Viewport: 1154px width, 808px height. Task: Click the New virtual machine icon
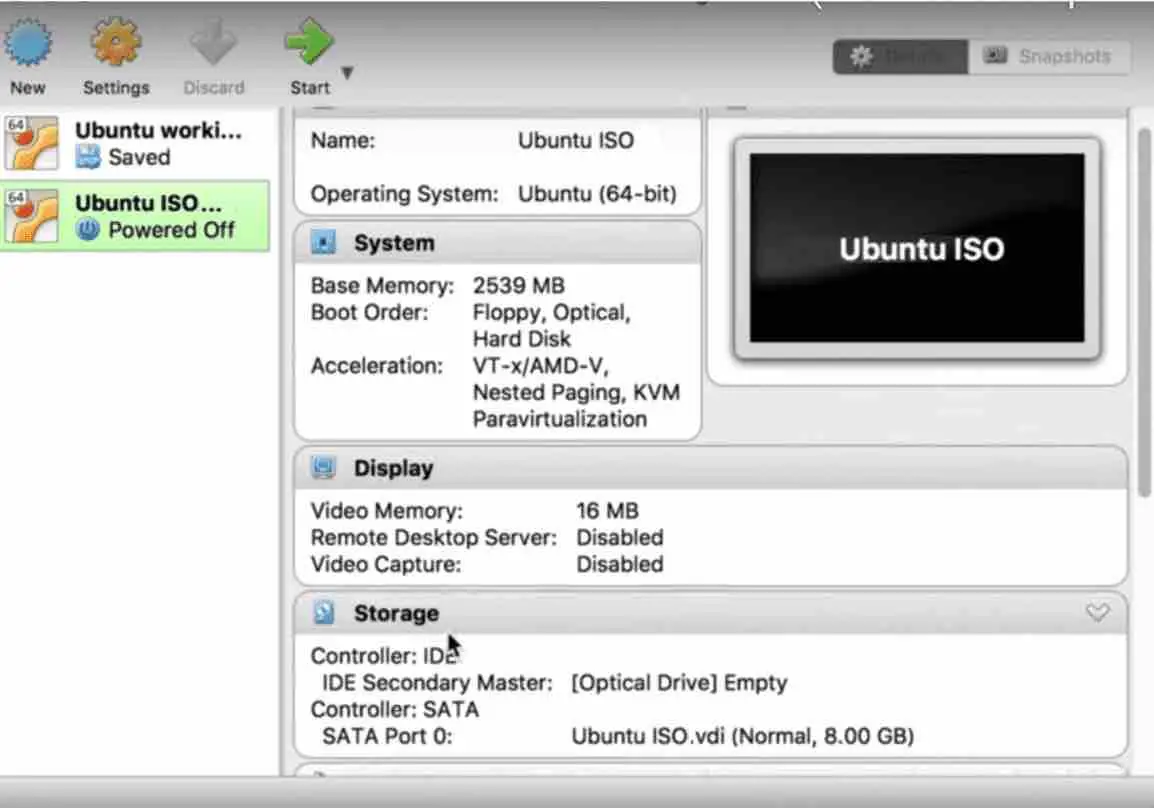[x=28, y=42]
